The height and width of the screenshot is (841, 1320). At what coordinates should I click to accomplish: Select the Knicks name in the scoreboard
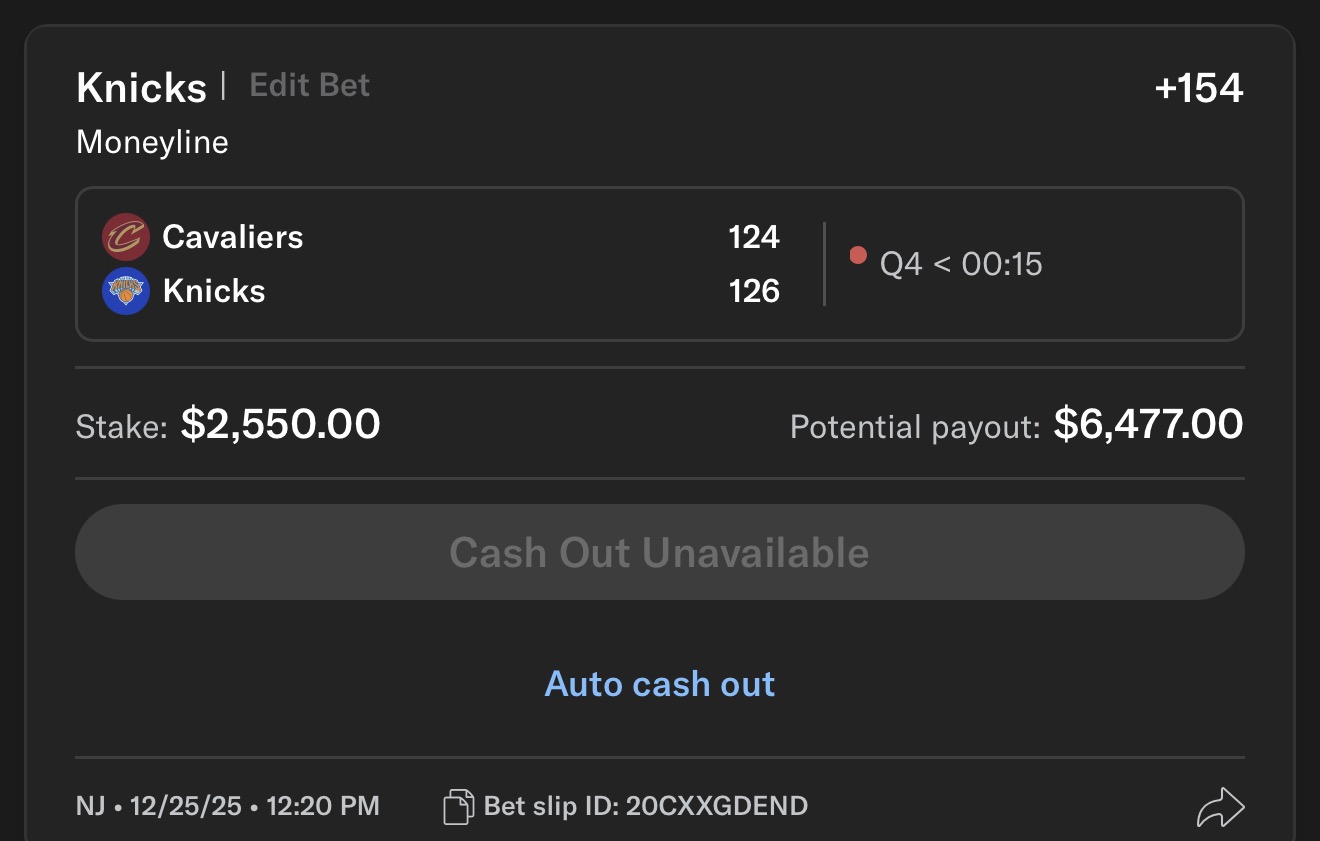pyautogui.click(x=214, y=291)
